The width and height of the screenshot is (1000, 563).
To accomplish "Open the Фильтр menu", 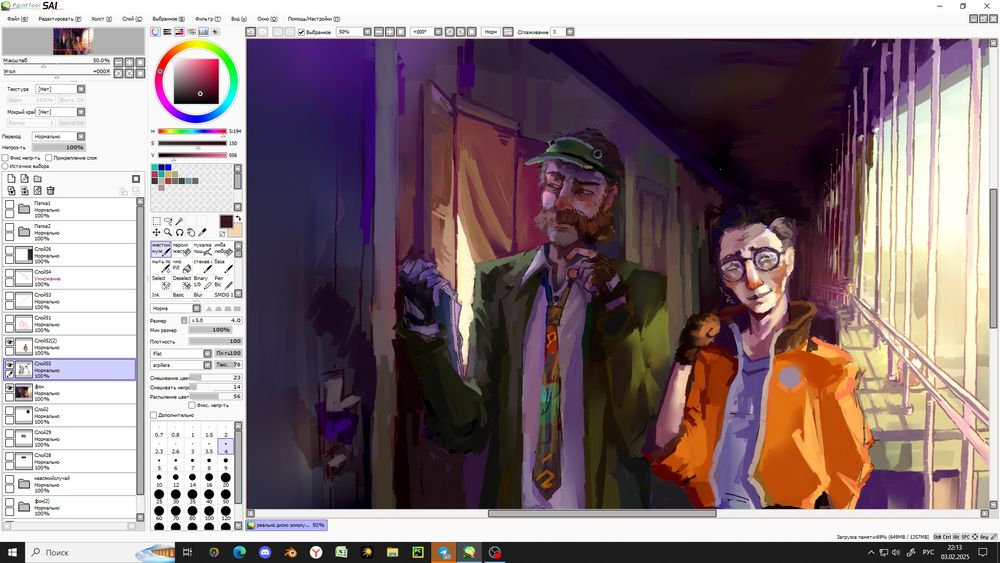I will (207, 19).
